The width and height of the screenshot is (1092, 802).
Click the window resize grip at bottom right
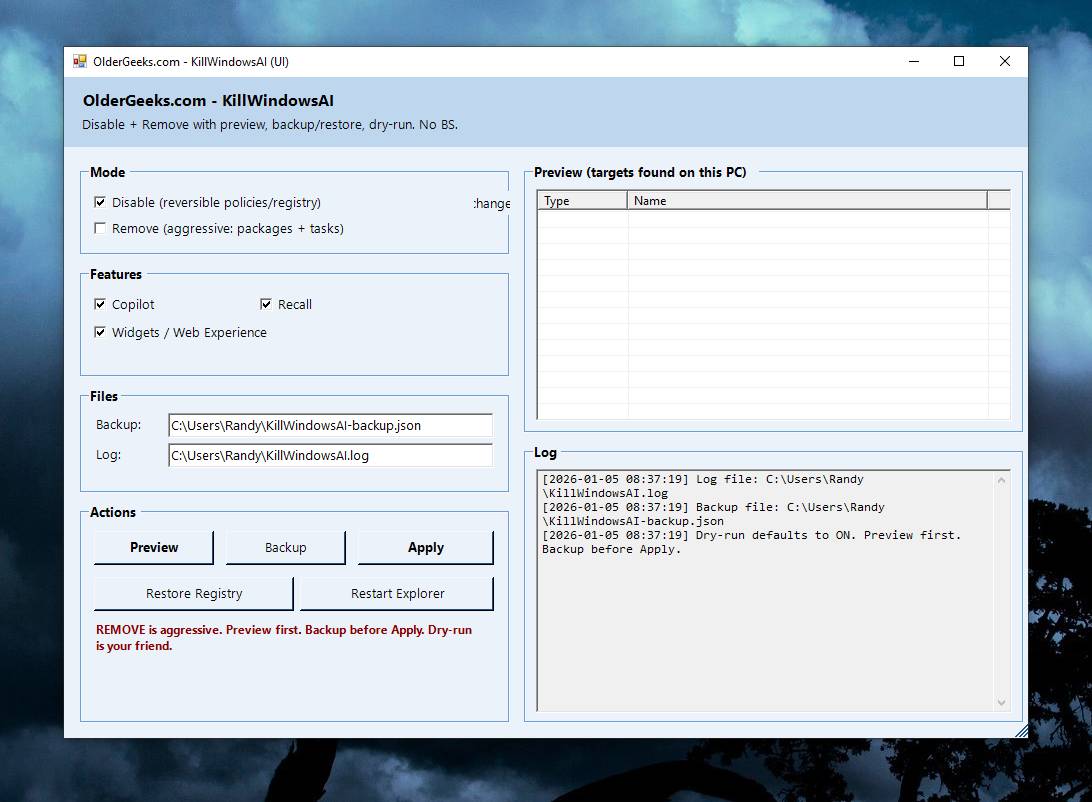(x=1022, y=731)
